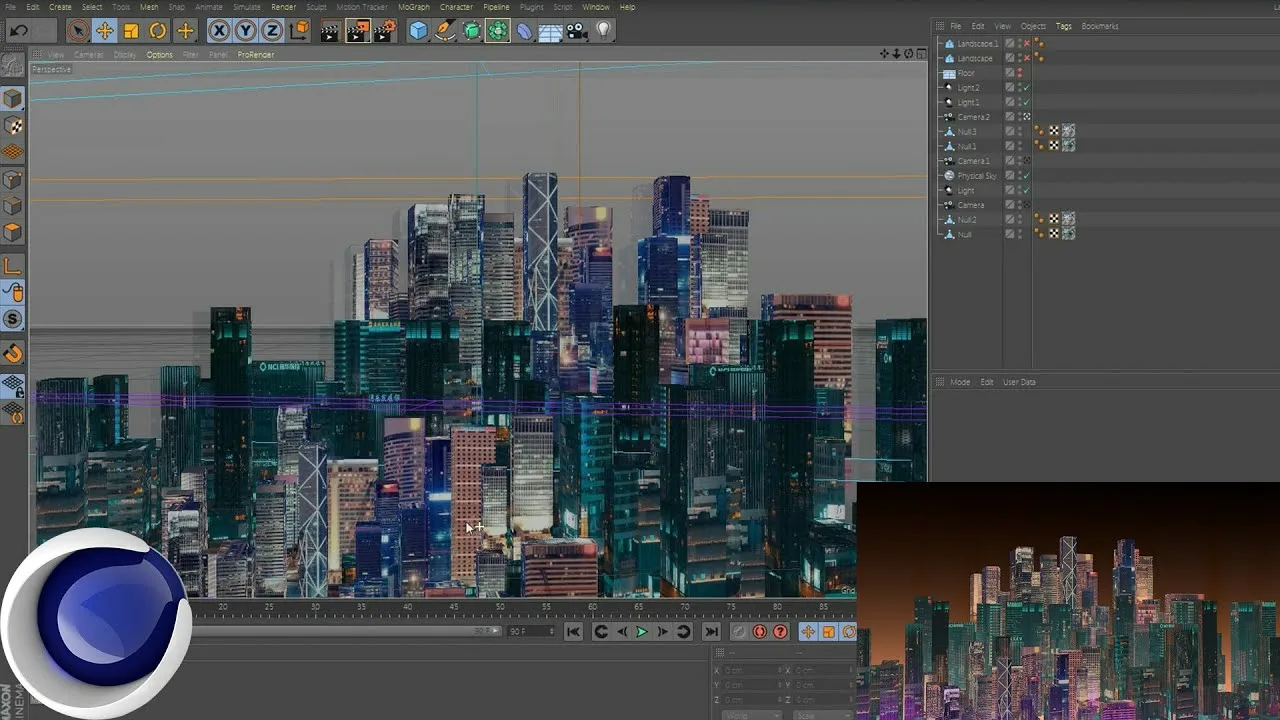The width and height of the screenshot is (1280, 720).
Task: Activate the Rotate tool
Action: 156,30
